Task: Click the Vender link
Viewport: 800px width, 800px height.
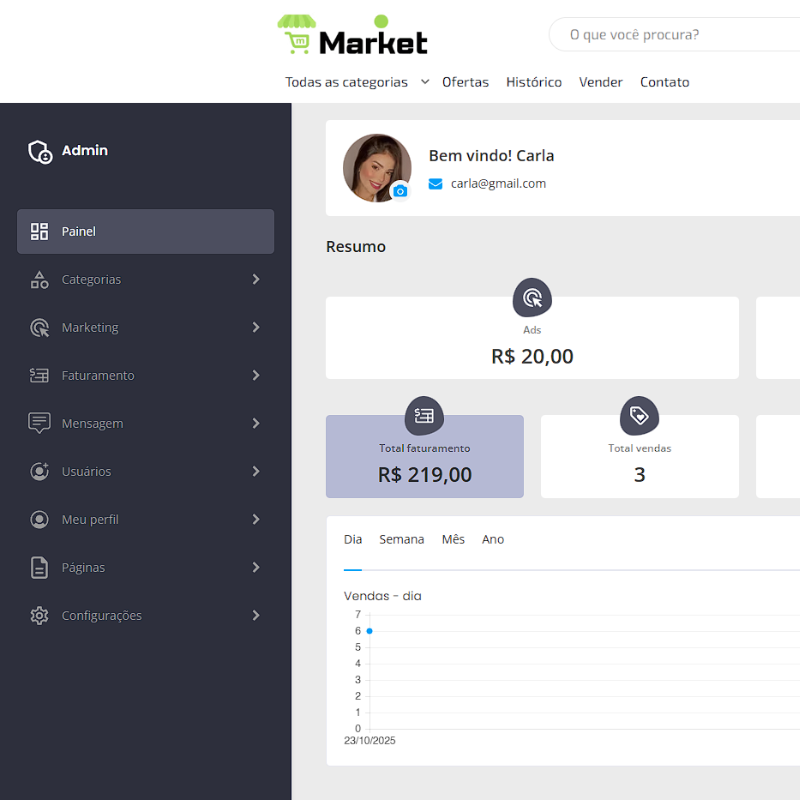Action: pyautogui.click(x=600, y=82)
